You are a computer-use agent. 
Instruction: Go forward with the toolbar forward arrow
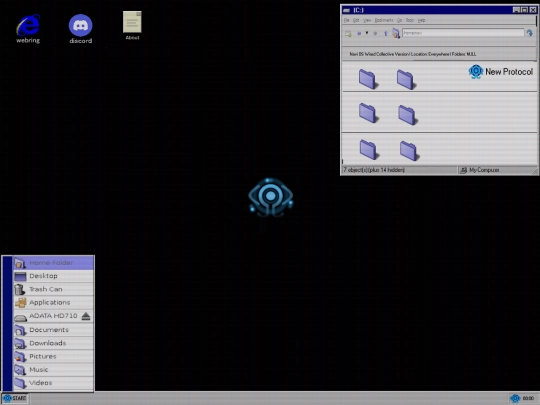375,33
